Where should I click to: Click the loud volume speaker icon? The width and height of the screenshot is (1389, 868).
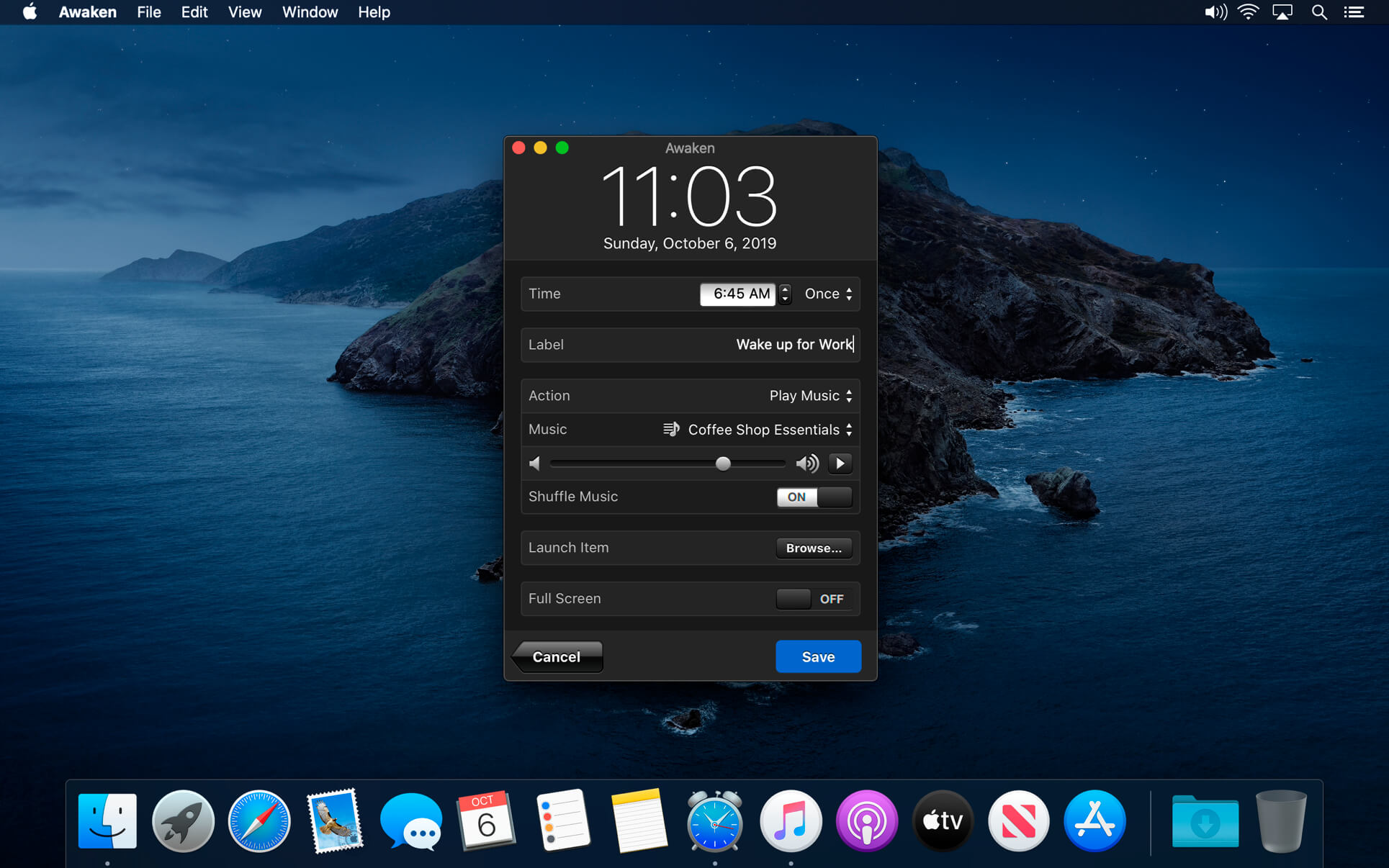(x=806, y=464)
